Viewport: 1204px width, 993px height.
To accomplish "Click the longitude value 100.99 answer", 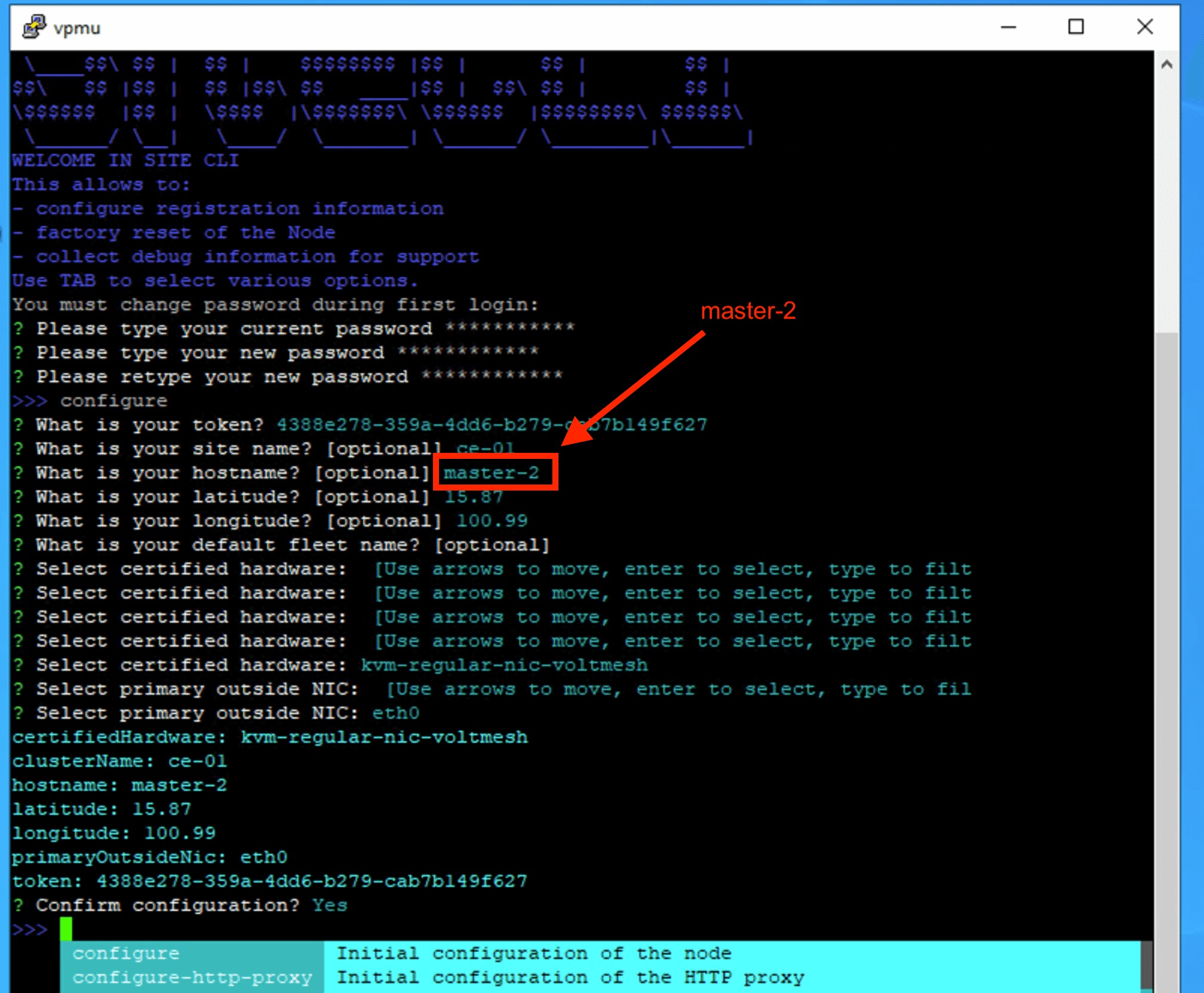I will pyautogui.click(x=492, y=520).
